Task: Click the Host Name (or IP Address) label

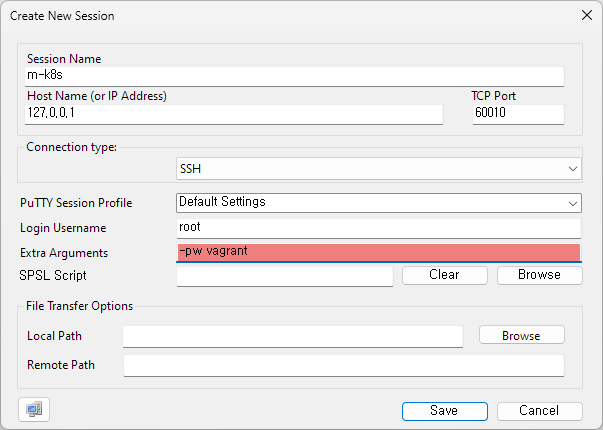Action: click(97, 96)
